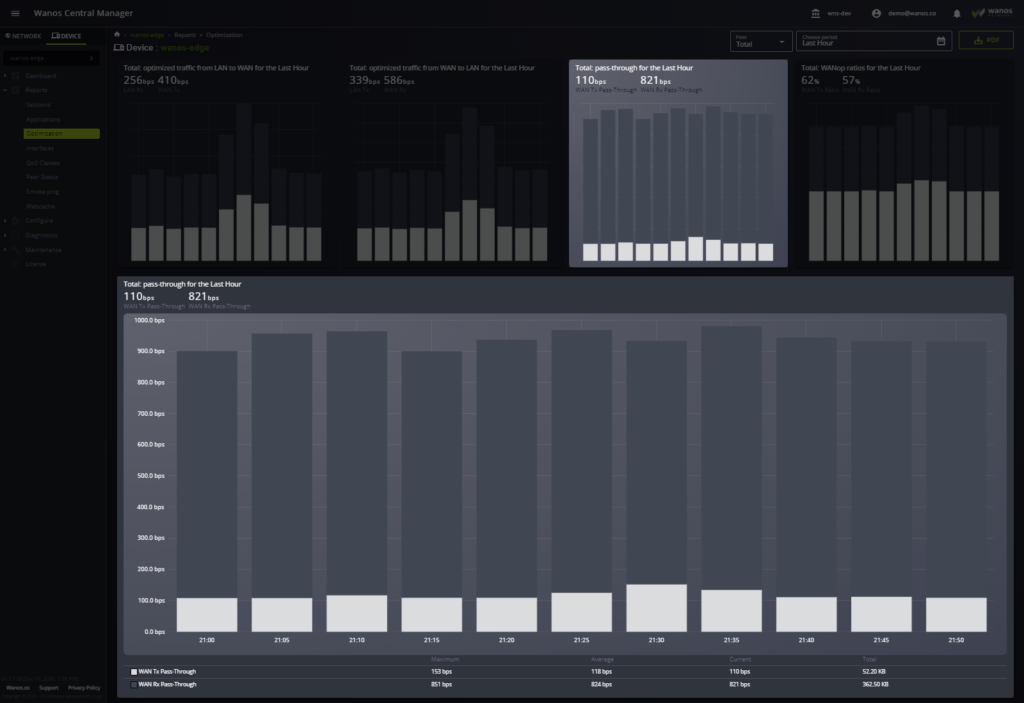Click the home breadcrumb icon
This screenshot has width=1024, height=703.
tap(117, 35)
